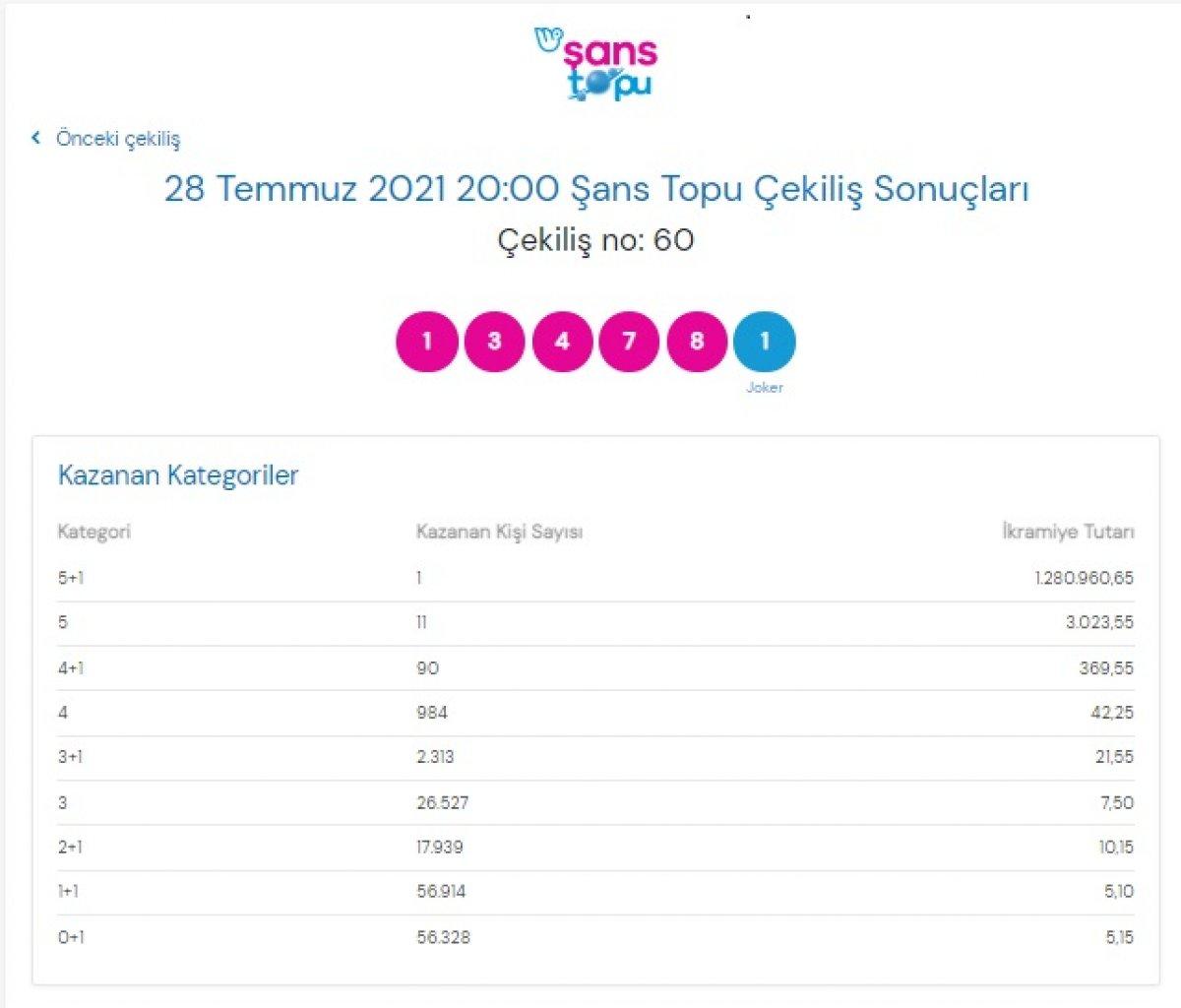The image size is (1181, 1008).
Task: Select the pink ball numbered 3
Action: (494, 343)
